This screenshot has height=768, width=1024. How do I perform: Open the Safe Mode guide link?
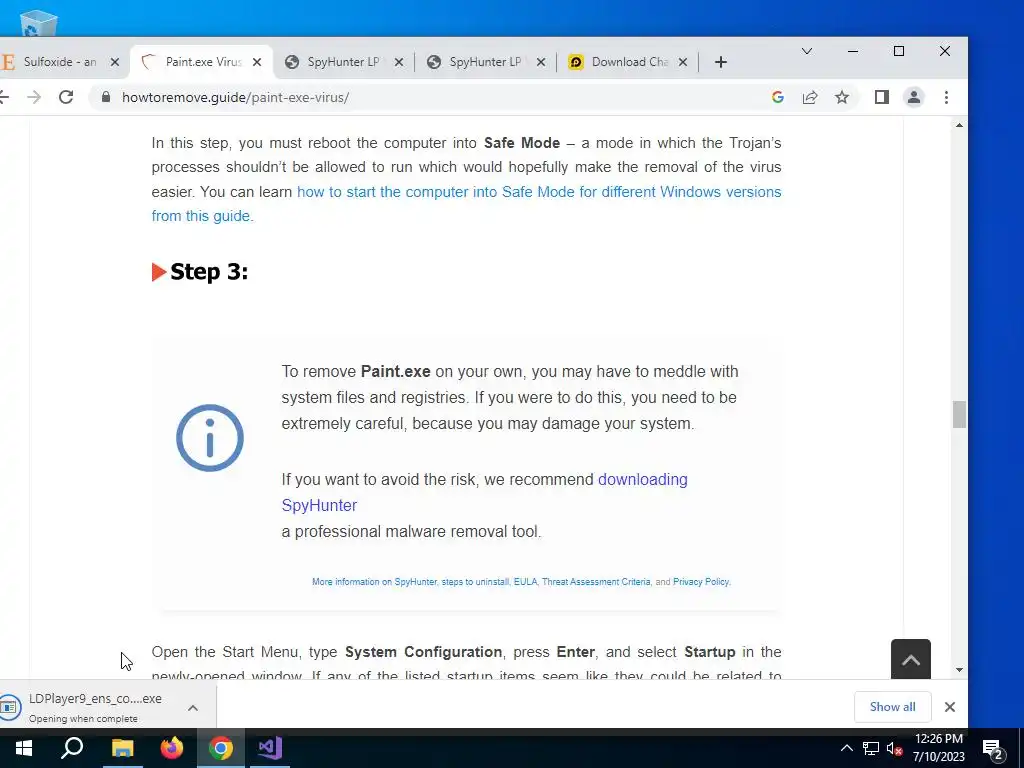point(466,204)
